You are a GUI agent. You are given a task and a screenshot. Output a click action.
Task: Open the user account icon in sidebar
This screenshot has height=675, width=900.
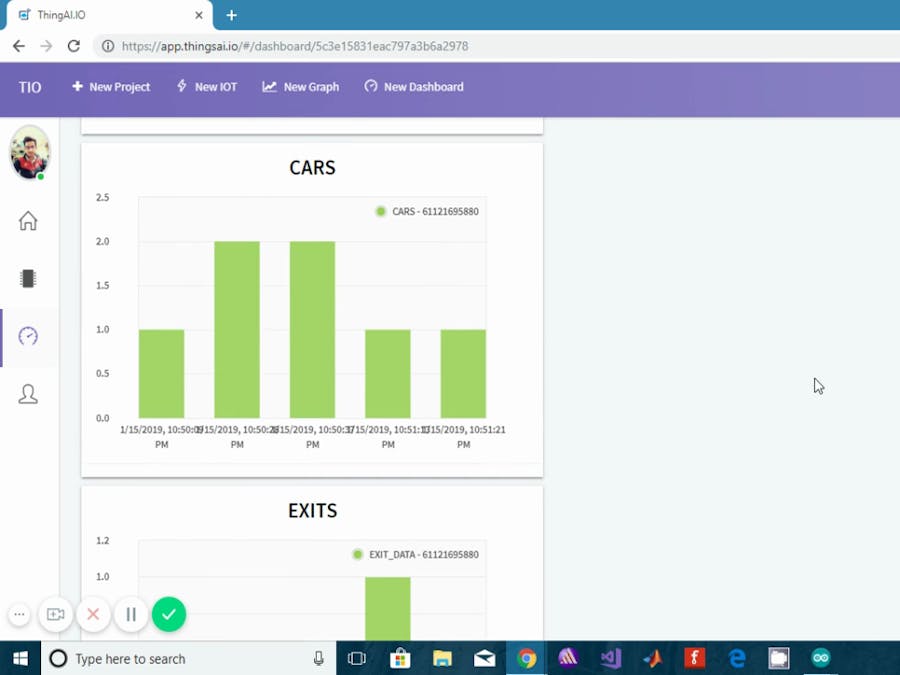click(28, 394)
